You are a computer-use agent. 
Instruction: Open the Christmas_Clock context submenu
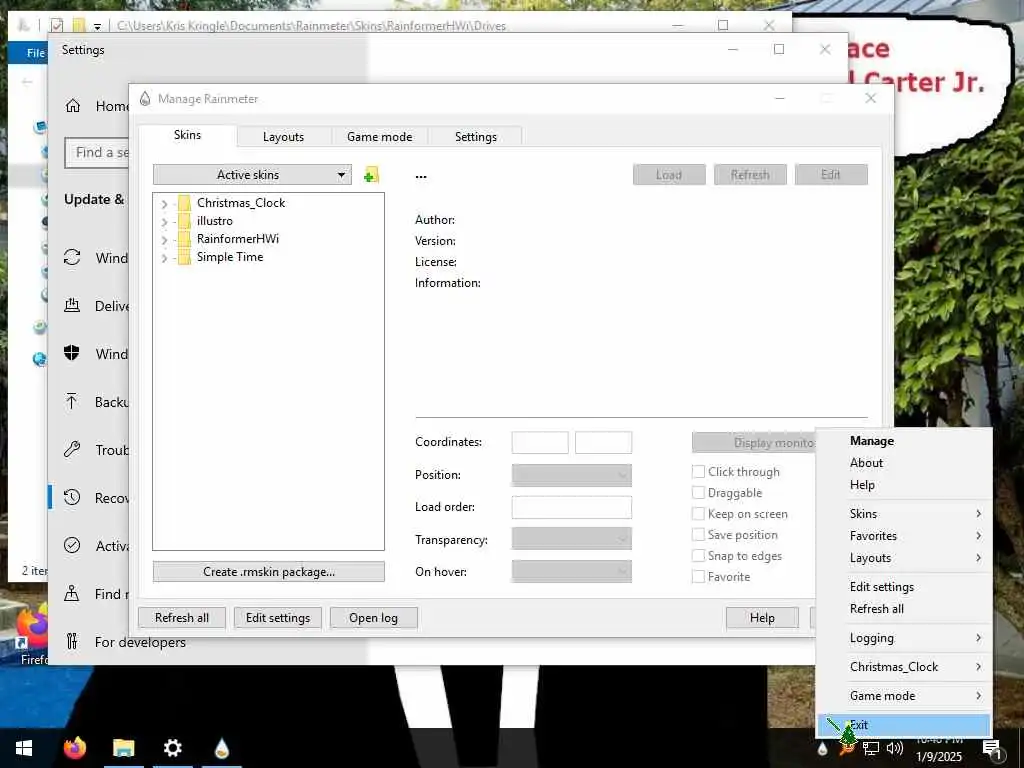[x=904, y=667]
